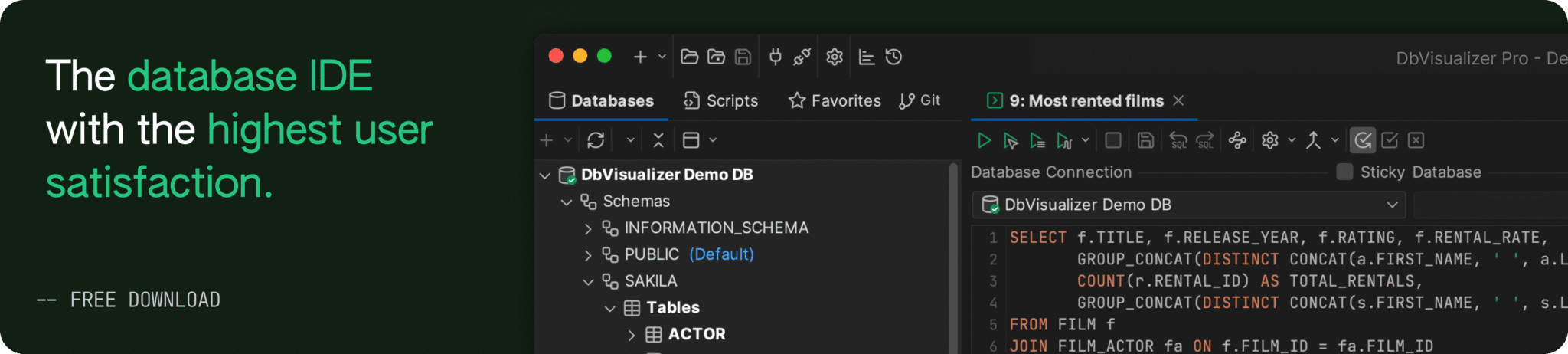Select the ACTOR table in the tree
This screenshot has width=1568, height=354.
click(696, 334)
